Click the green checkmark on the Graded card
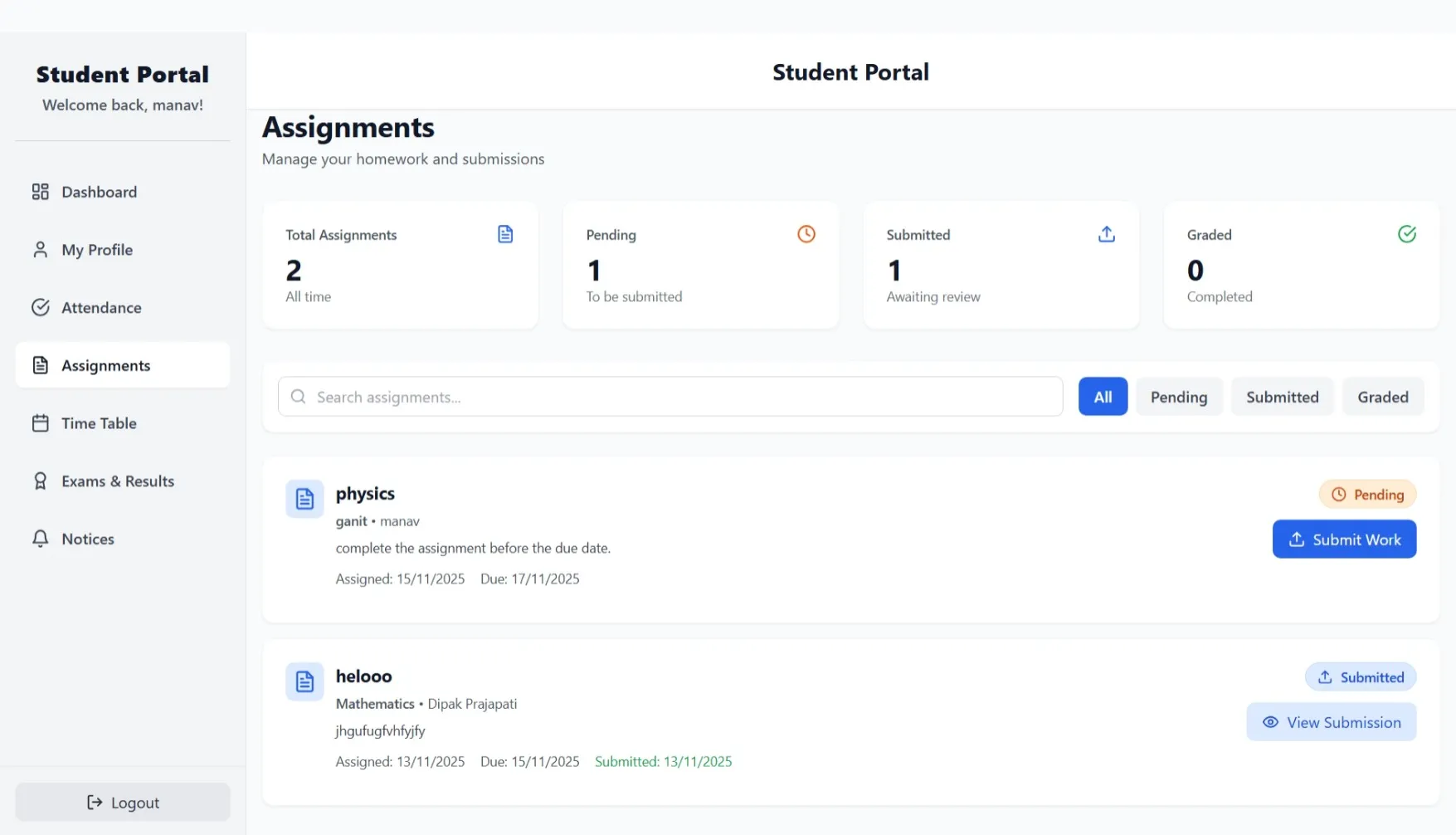The width and height of the screenshot is (1456, 835). click(x=1406, y=233)
